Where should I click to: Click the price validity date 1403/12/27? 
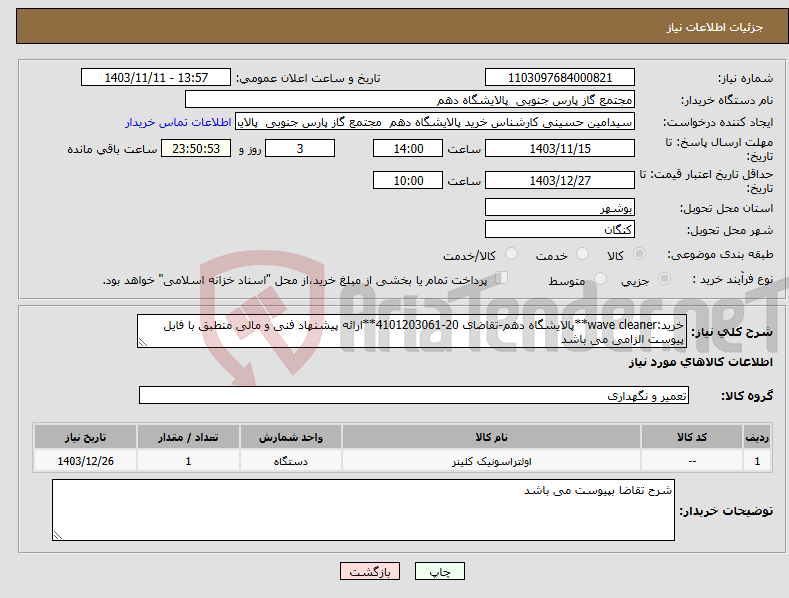tap(560, 180)
